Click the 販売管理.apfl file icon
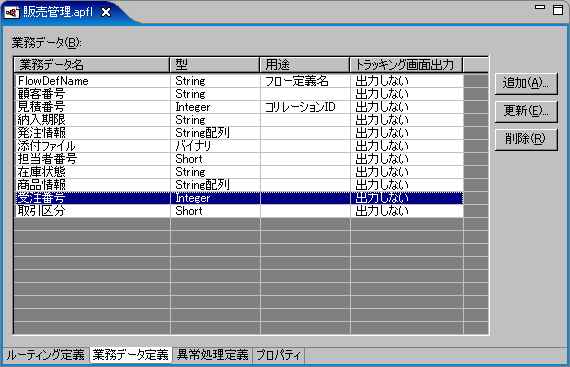 pyautogui.click(x=12, y=13)
